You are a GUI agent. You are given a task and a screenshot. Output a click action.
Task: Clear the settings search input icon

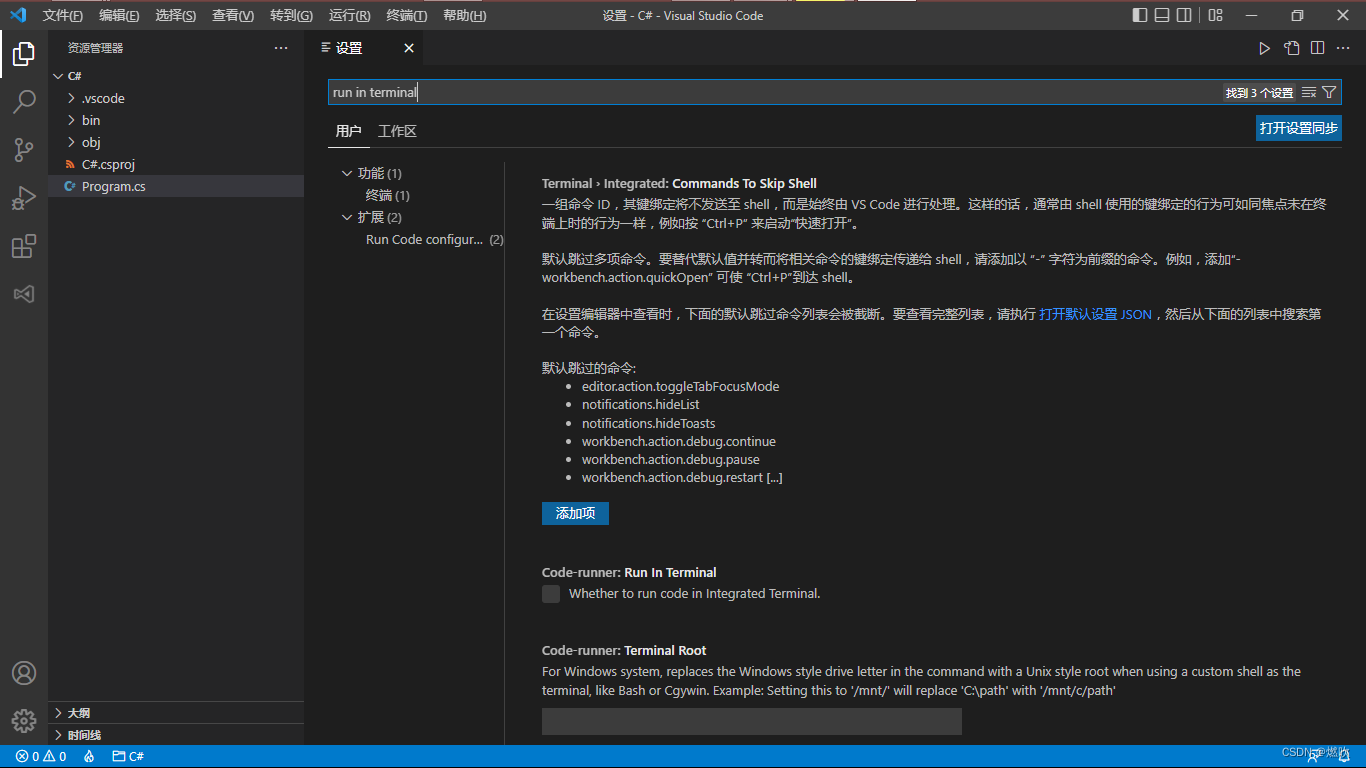[1309, 92]
